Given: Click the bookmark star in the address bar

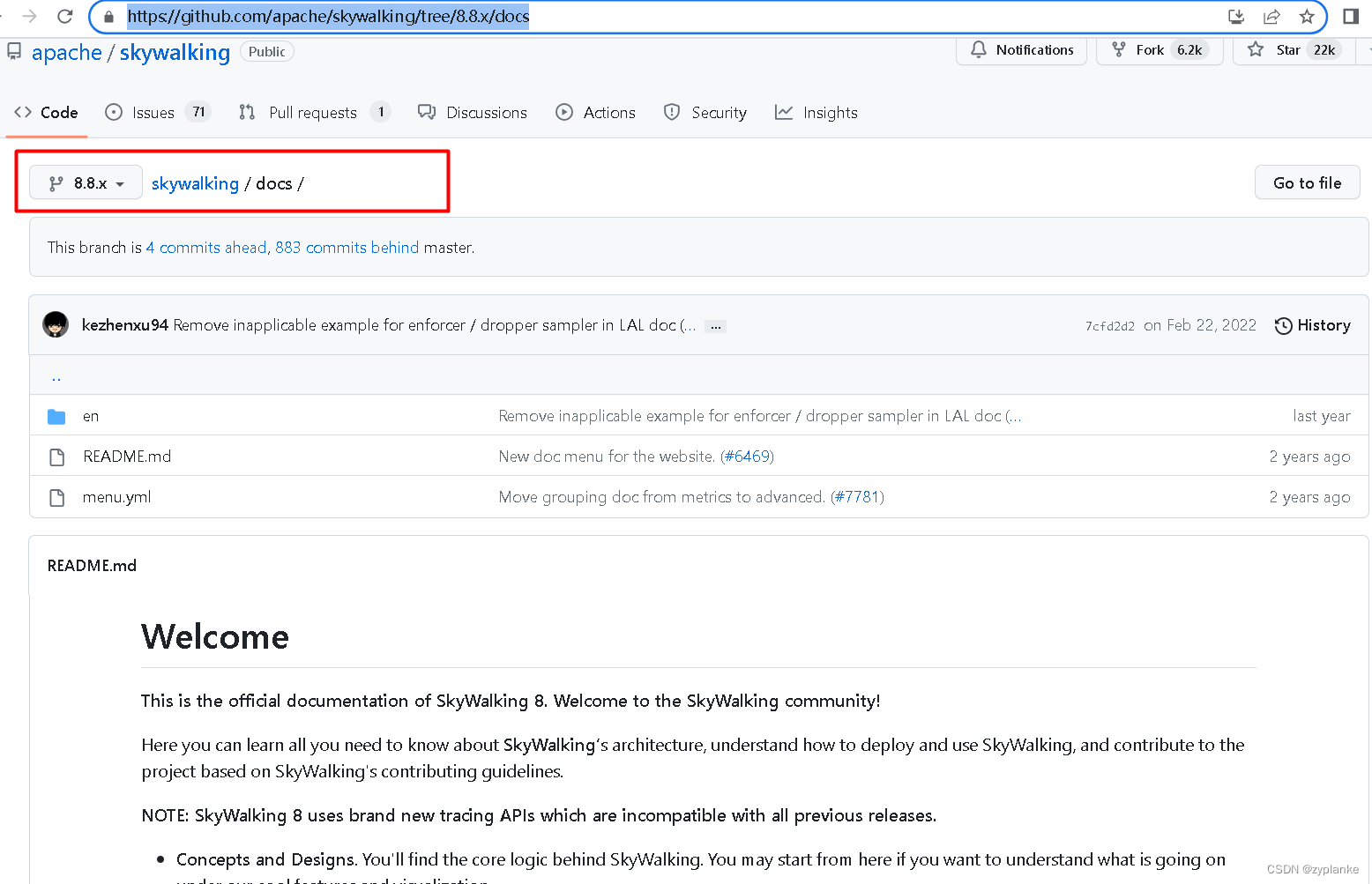Looking at the screenshot, I should coord(1306,16).
